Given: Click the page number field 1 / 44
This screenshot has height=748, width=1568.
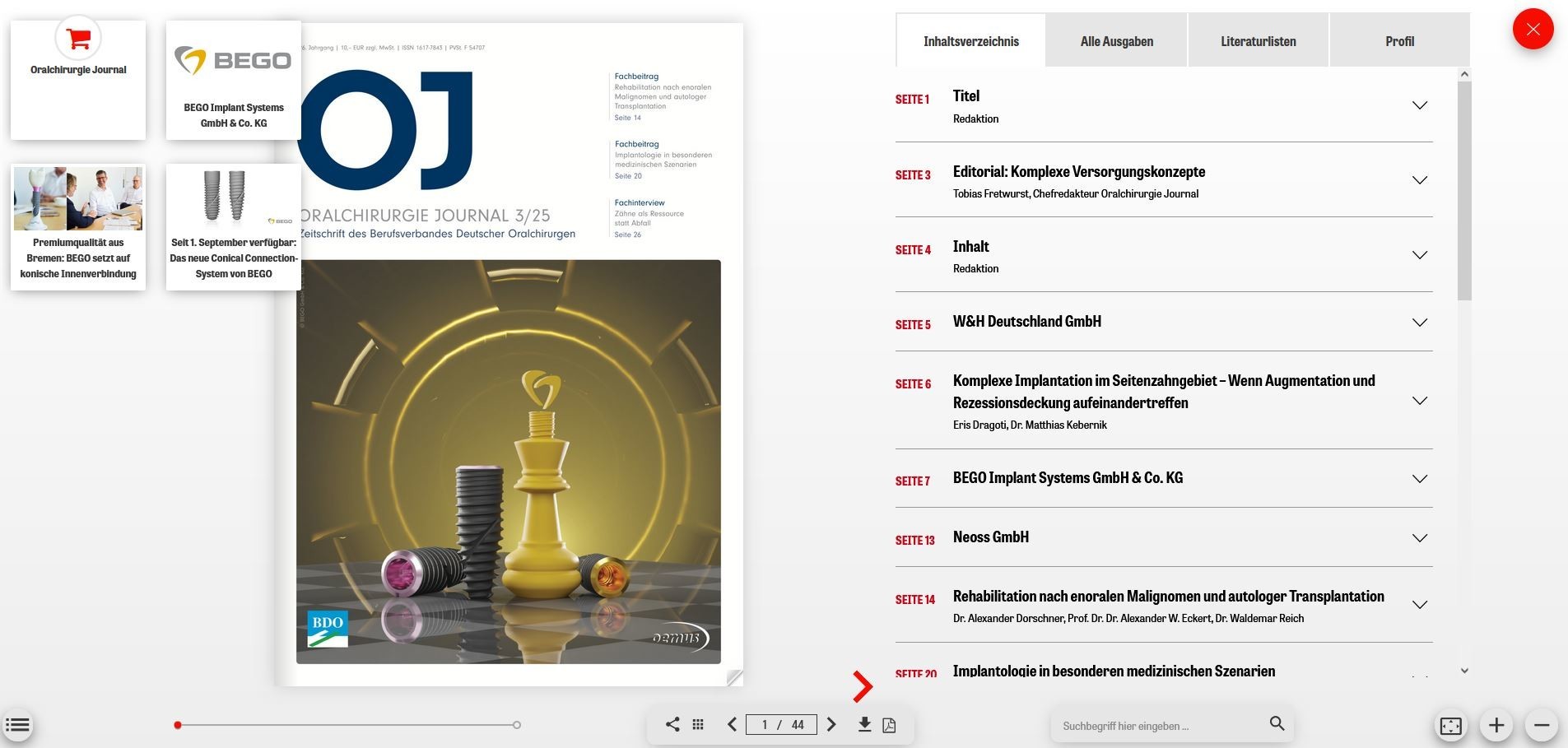Looking at the screenshot, I should [x=781, y=724].
